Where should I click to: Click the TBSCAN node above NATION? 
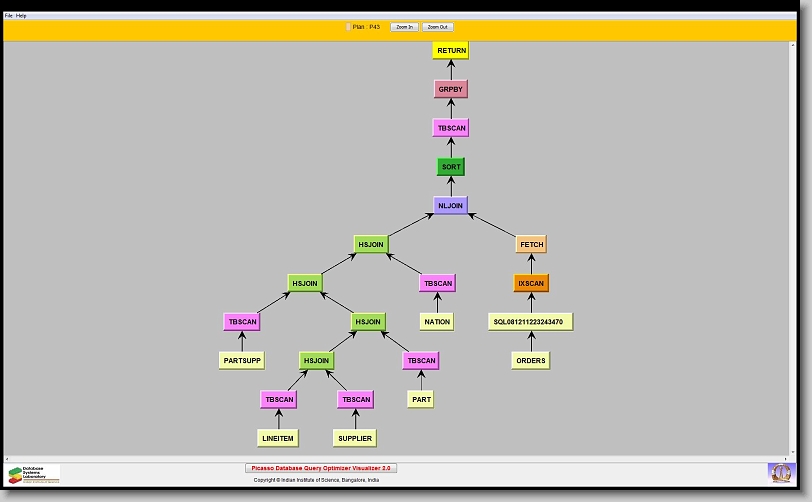point(438,283)
